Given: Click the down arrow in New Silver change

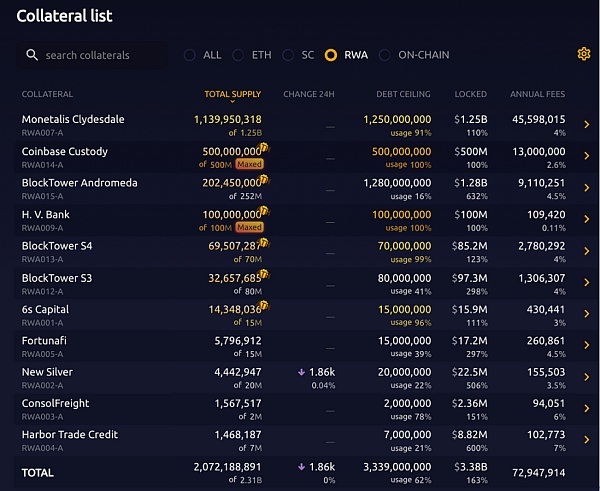Looking at the screenshot, I should click(302, 372).
